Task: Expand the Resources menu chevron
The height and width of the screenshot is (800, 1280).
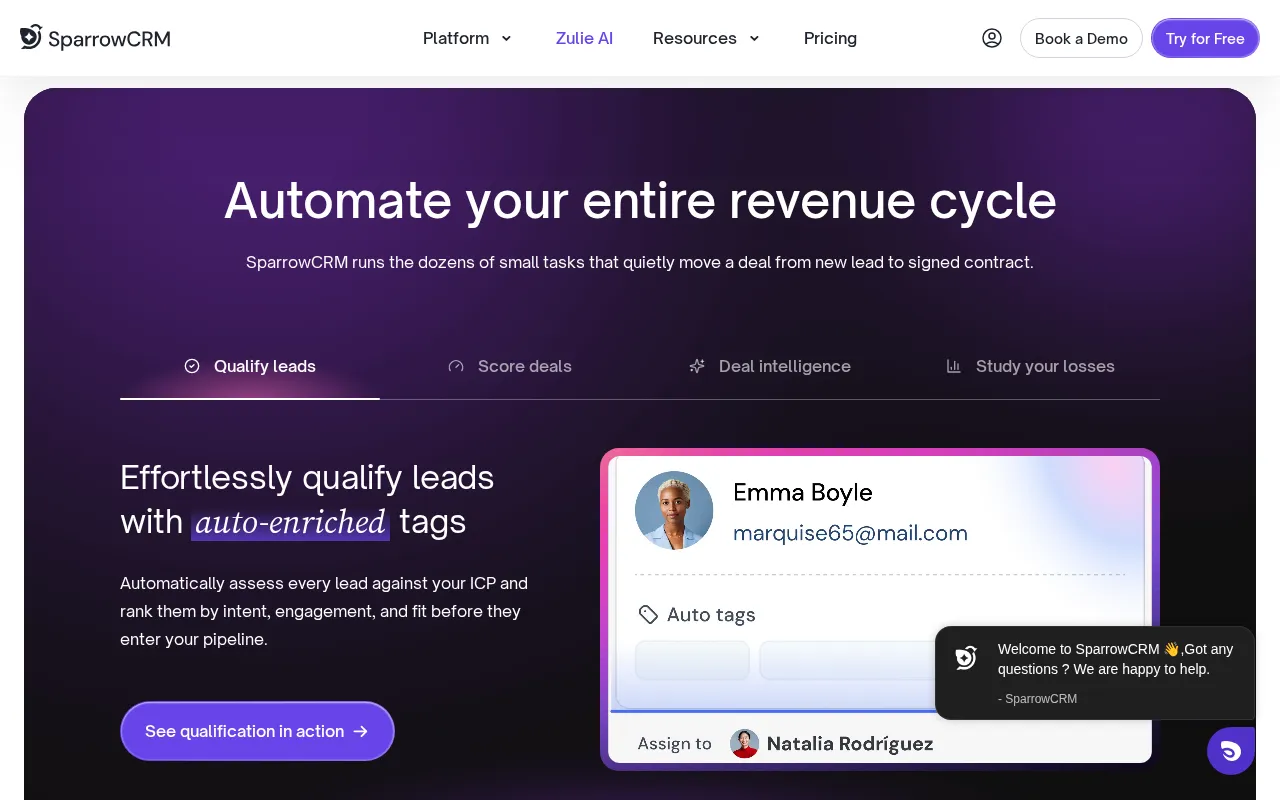Action: pyautogui.click(x=754, y=38)
